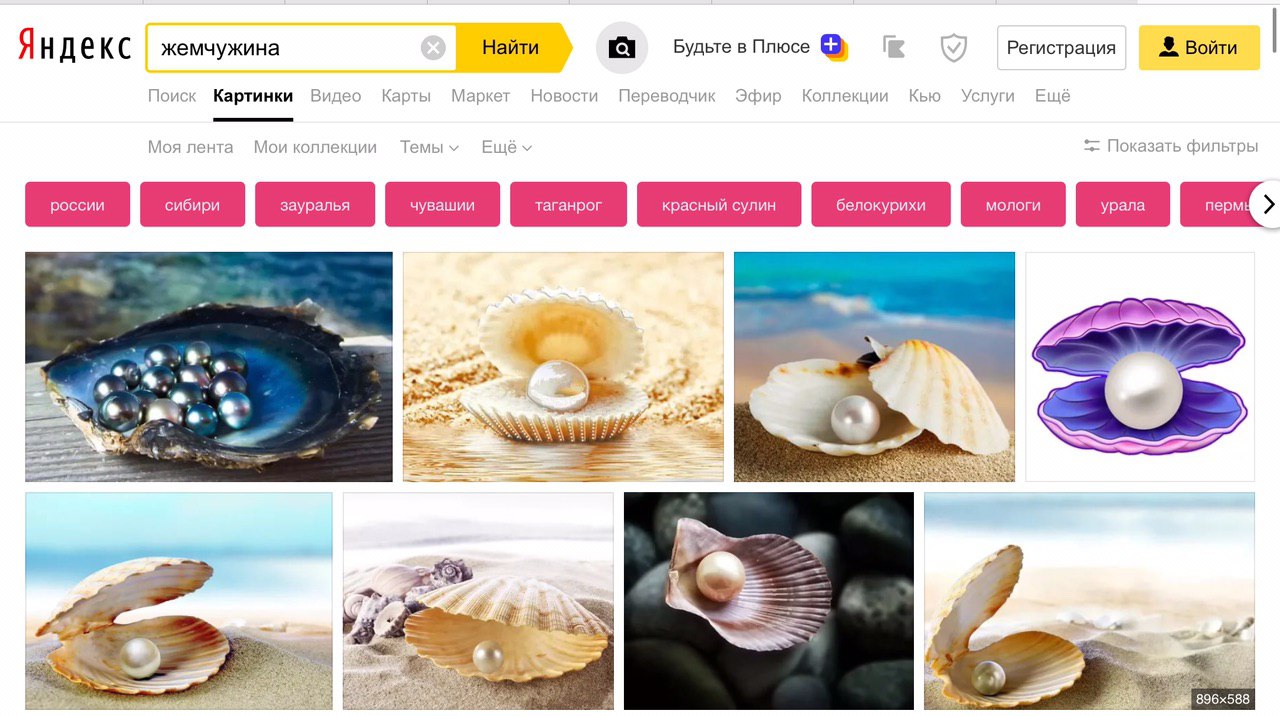Select the белокурихи suggestion chip
Screen dimensions: 1280x716
881,205
